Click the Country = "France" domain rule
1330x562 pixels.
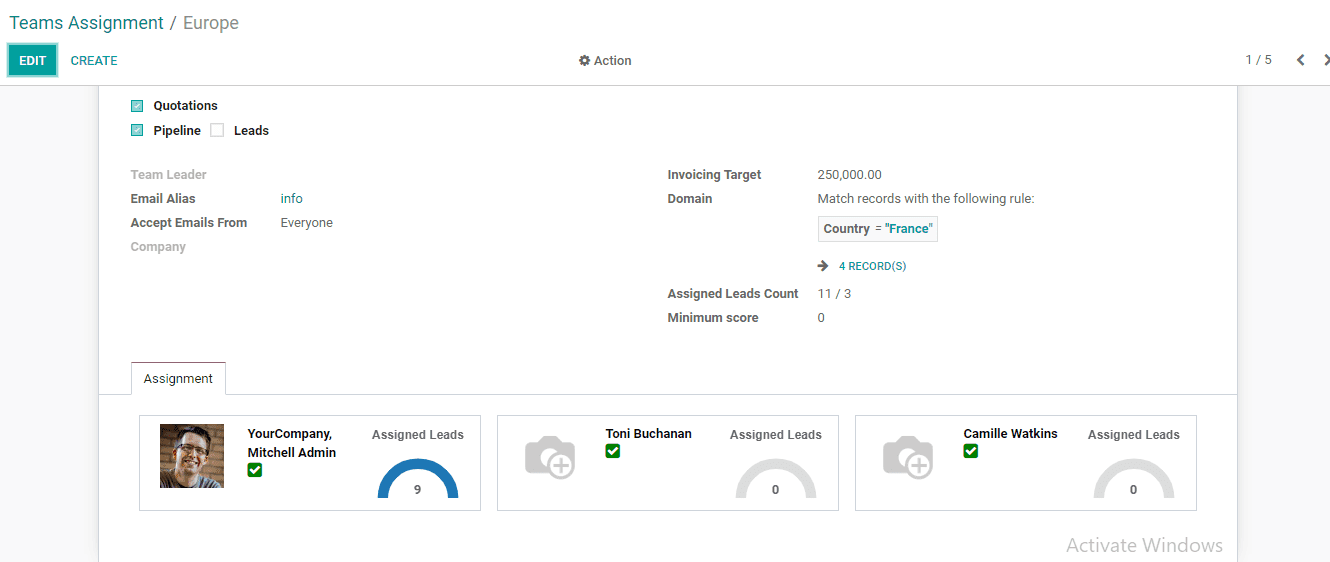tap(878, 229)
